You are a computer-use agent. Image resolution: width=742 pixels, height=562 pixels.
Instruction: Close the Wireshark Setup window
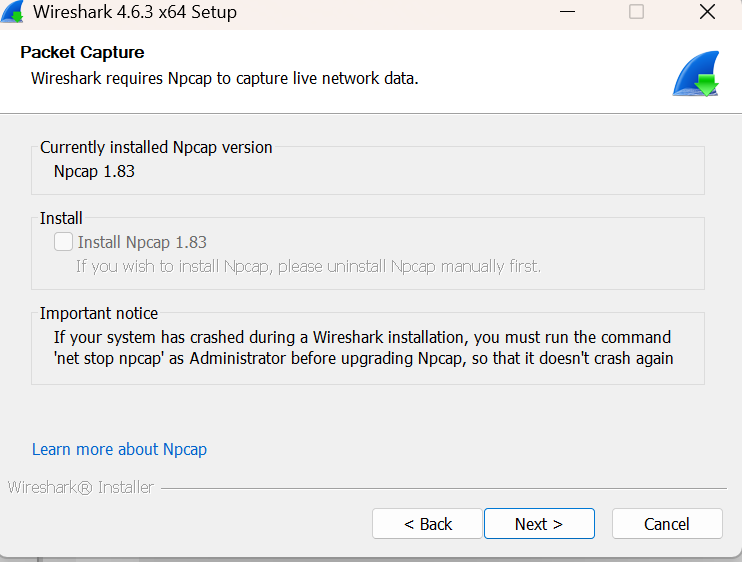click(707, 12)
